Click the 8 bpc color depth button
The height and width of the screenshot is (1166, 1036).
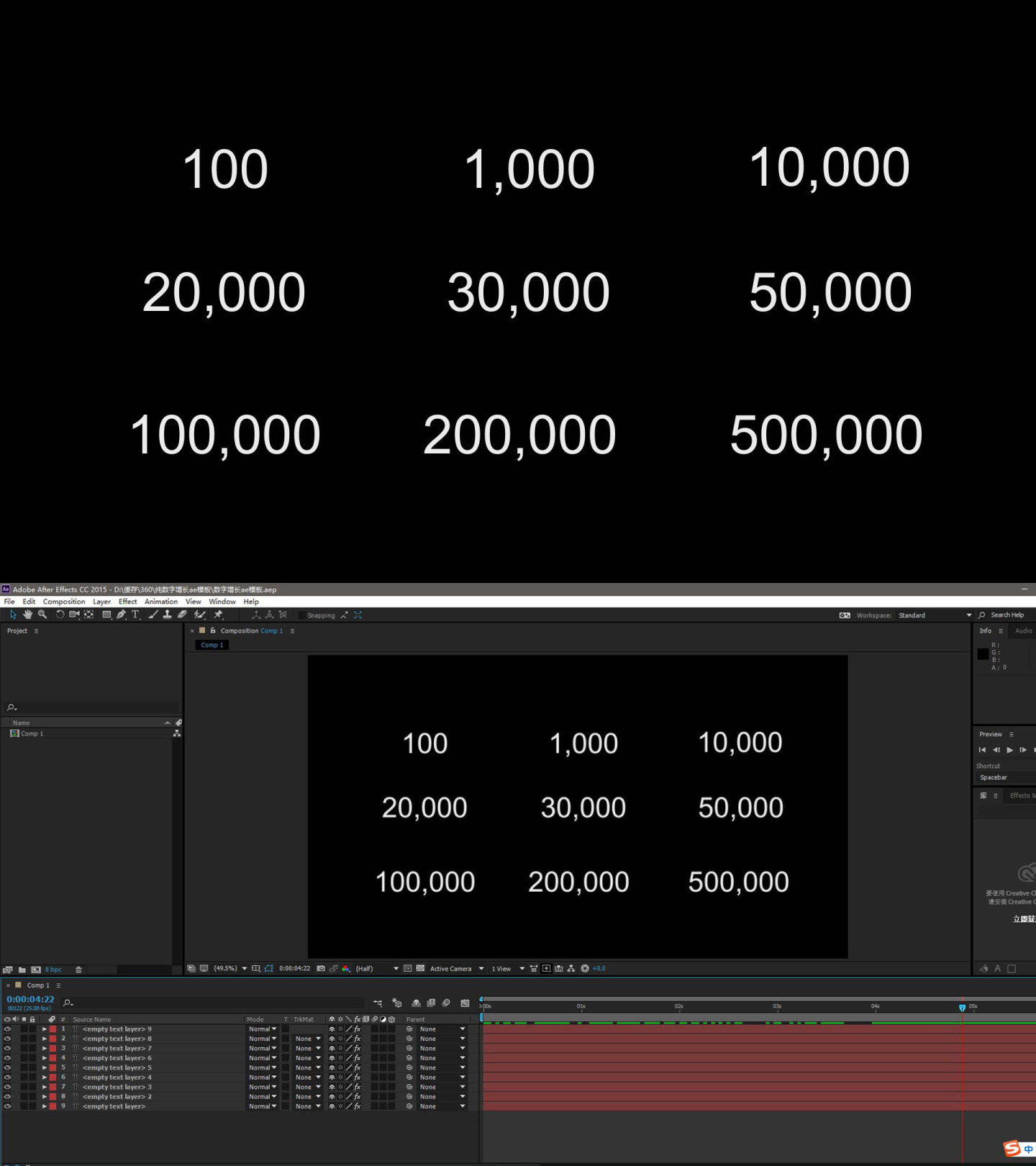click(54, 970)
